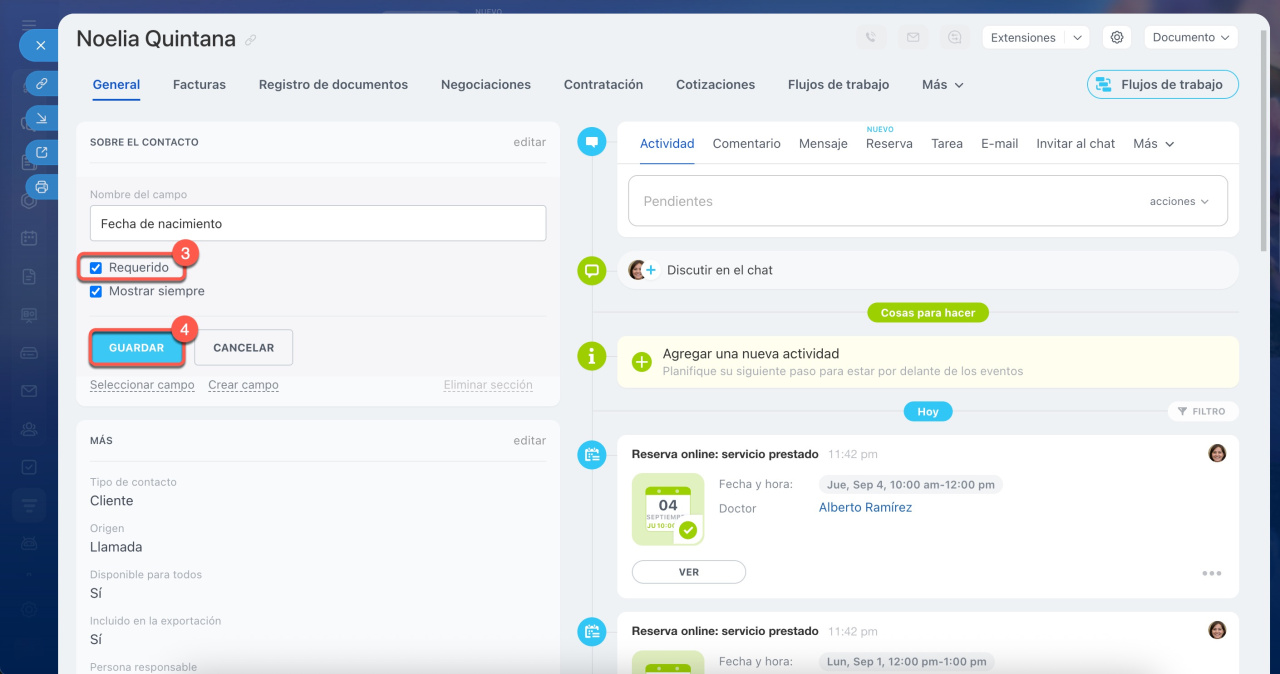Toggle the Mostrar siempre checkbox

coord(96,292)
